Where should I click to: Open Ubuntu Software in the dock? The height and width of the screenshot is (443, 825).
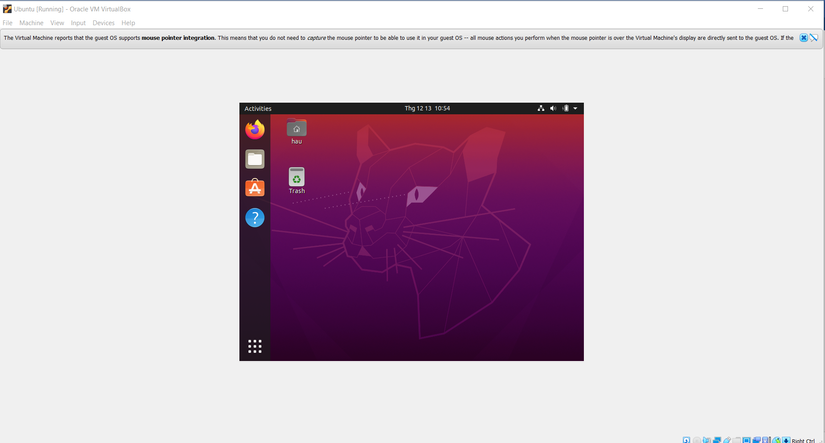(255, 188)
